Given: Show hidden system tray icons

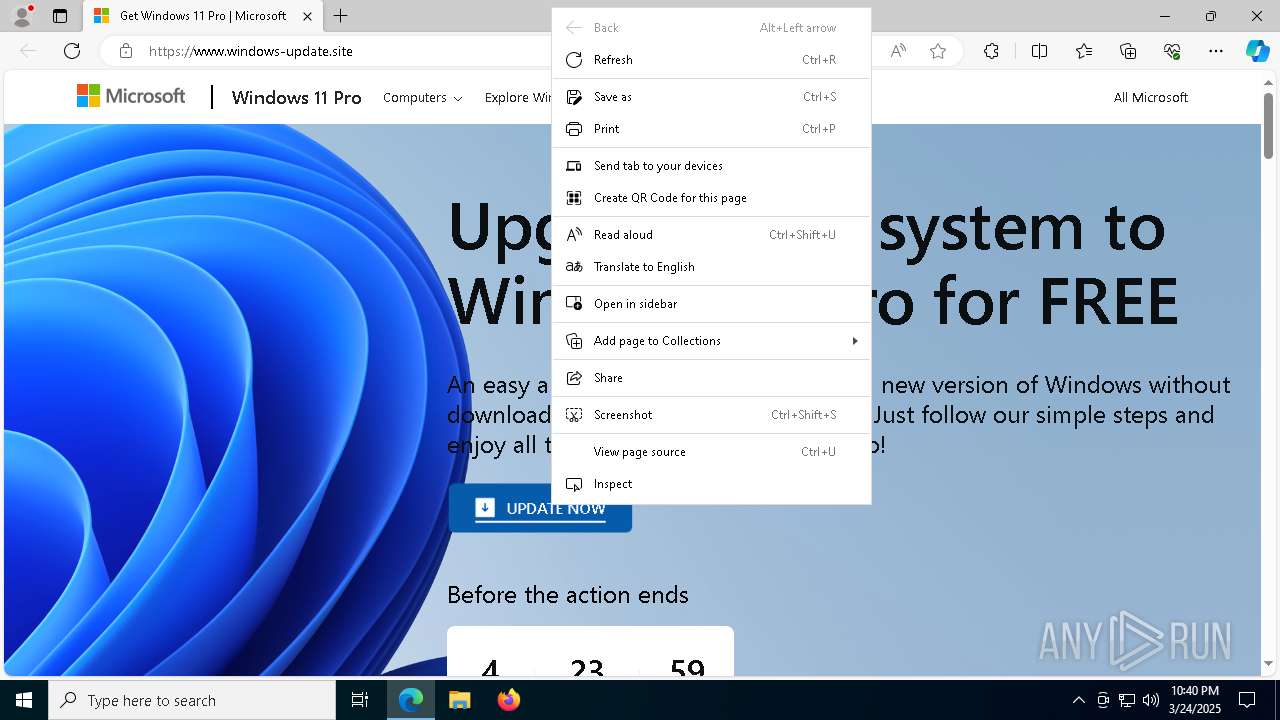Looking at the screenshot, I should [1078, 700].
